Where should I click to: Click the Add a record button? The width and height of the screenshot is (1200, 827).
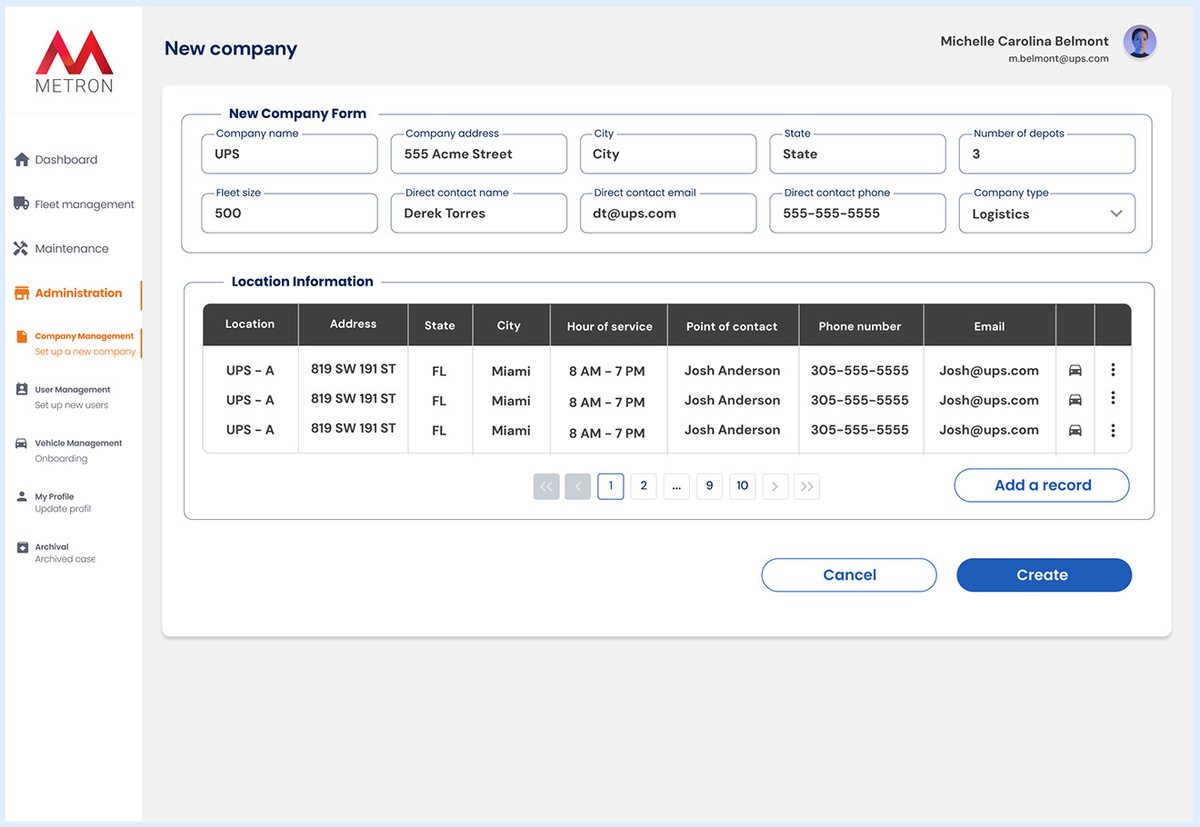pos(1042,485)
